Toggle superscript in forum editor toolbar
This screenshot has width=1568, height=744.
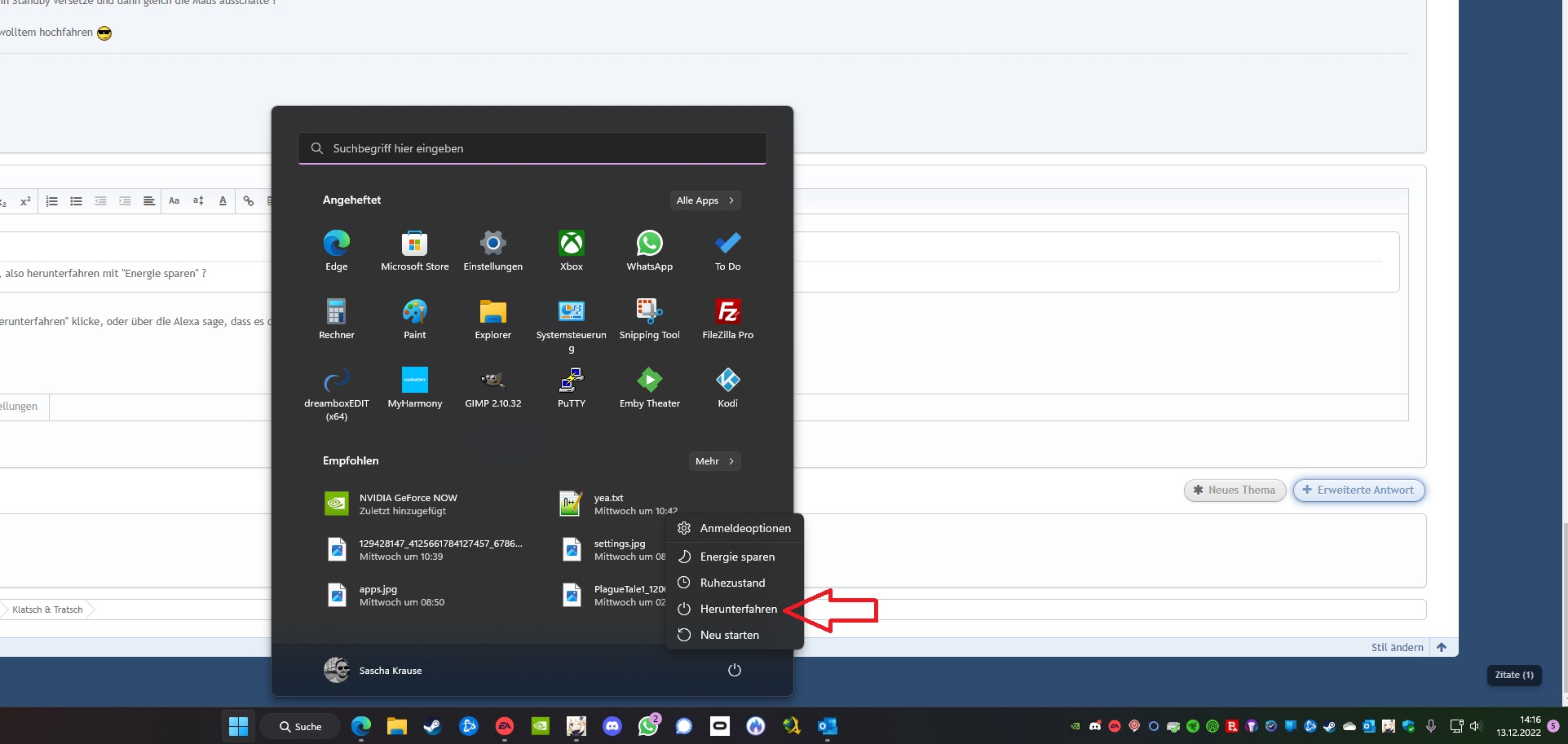[x=25, y=200]
